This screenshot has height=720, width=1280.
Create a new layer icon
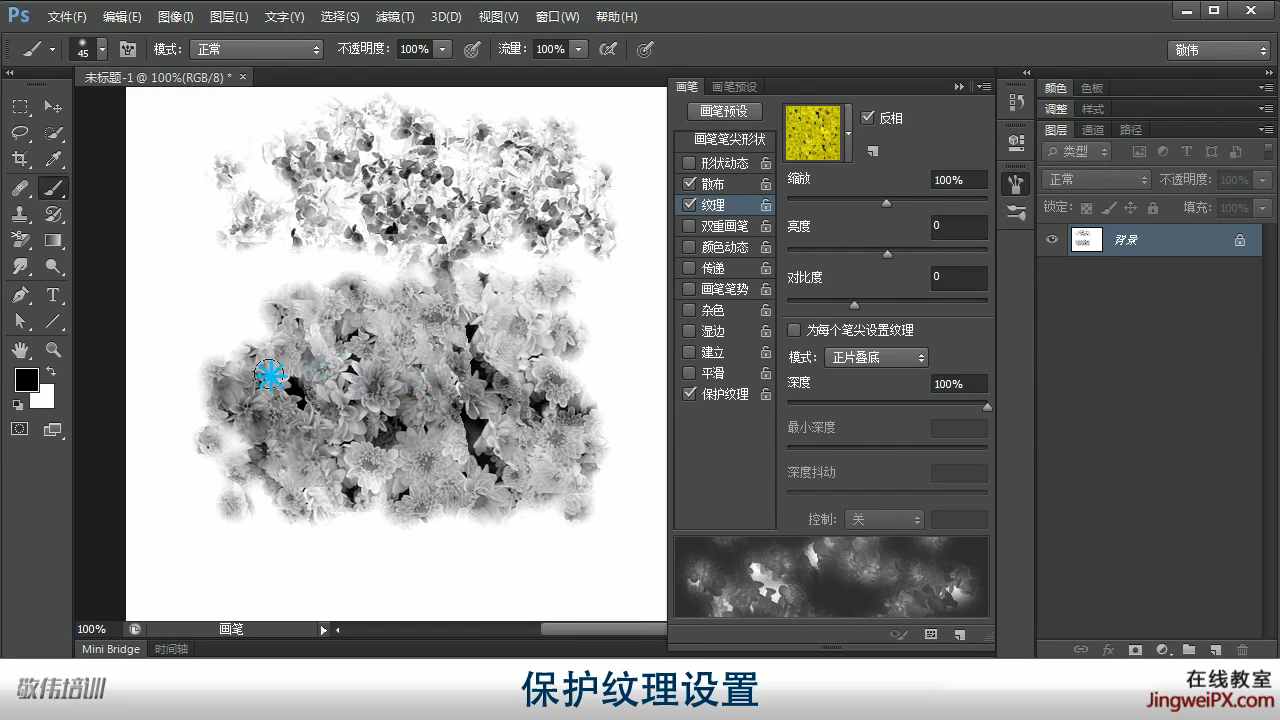[x=1216, y=649]
